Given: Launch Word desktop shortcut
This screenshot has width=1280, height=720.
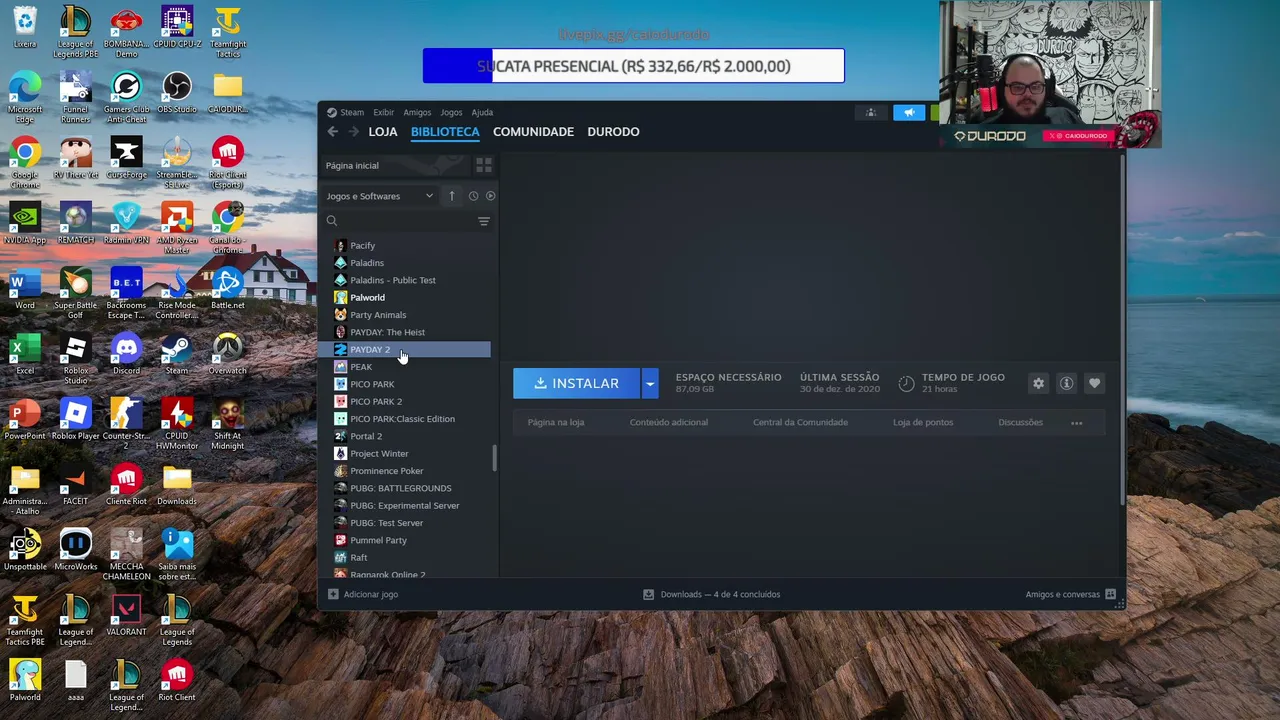Looking at the screenshot, I should (25, 289).
